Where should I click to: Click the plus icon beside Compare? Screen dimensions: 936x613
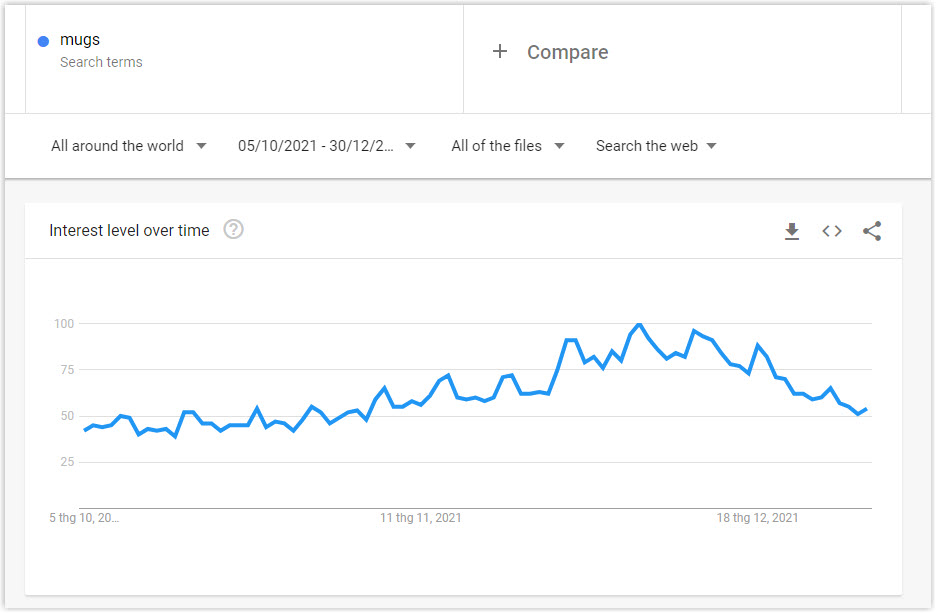(x=500, y=51)
